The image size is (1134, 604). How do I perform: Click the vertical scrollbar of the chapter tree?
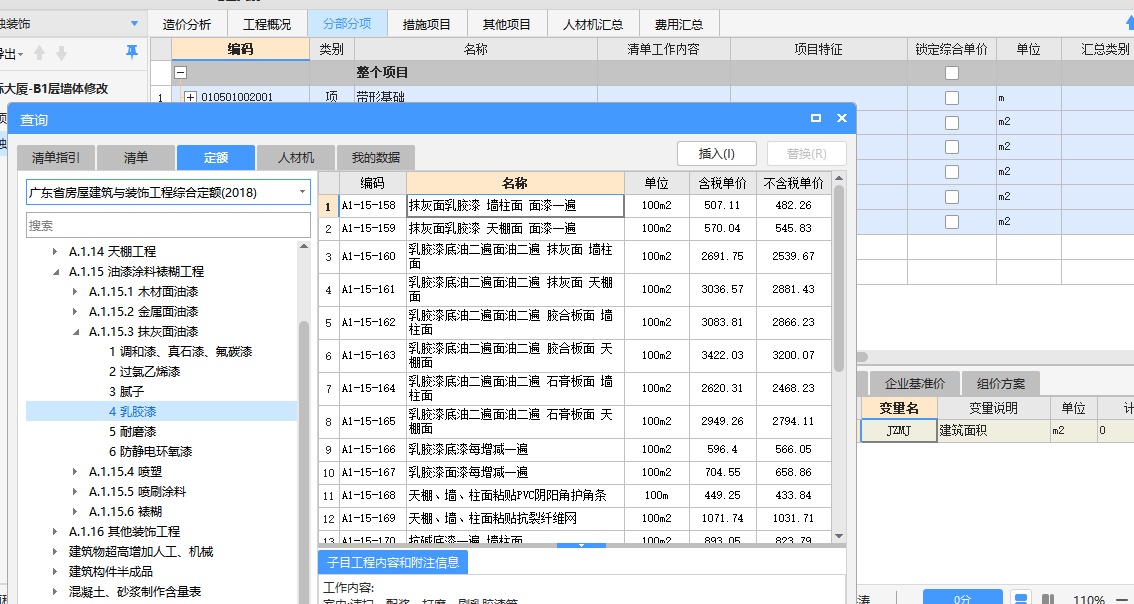point(304,463)
